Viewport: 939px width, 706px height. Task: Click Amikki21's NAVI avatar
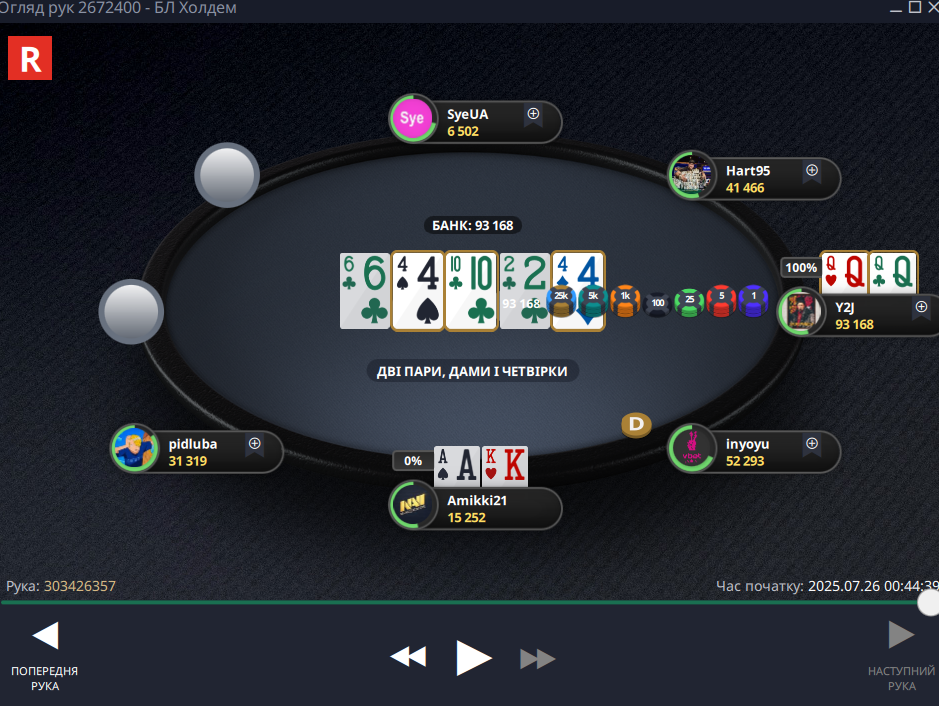[412, 505]
